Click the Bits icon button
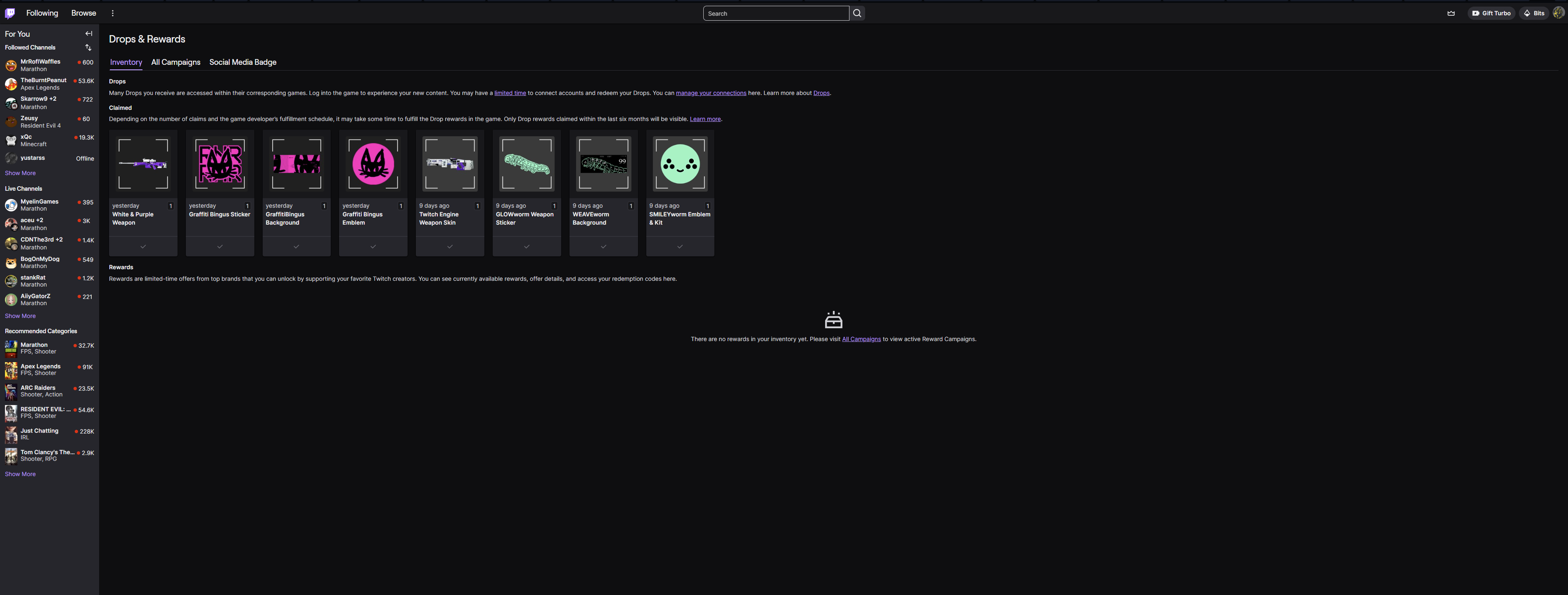This screenshot has height=595, width=1568. point(1534,13)
